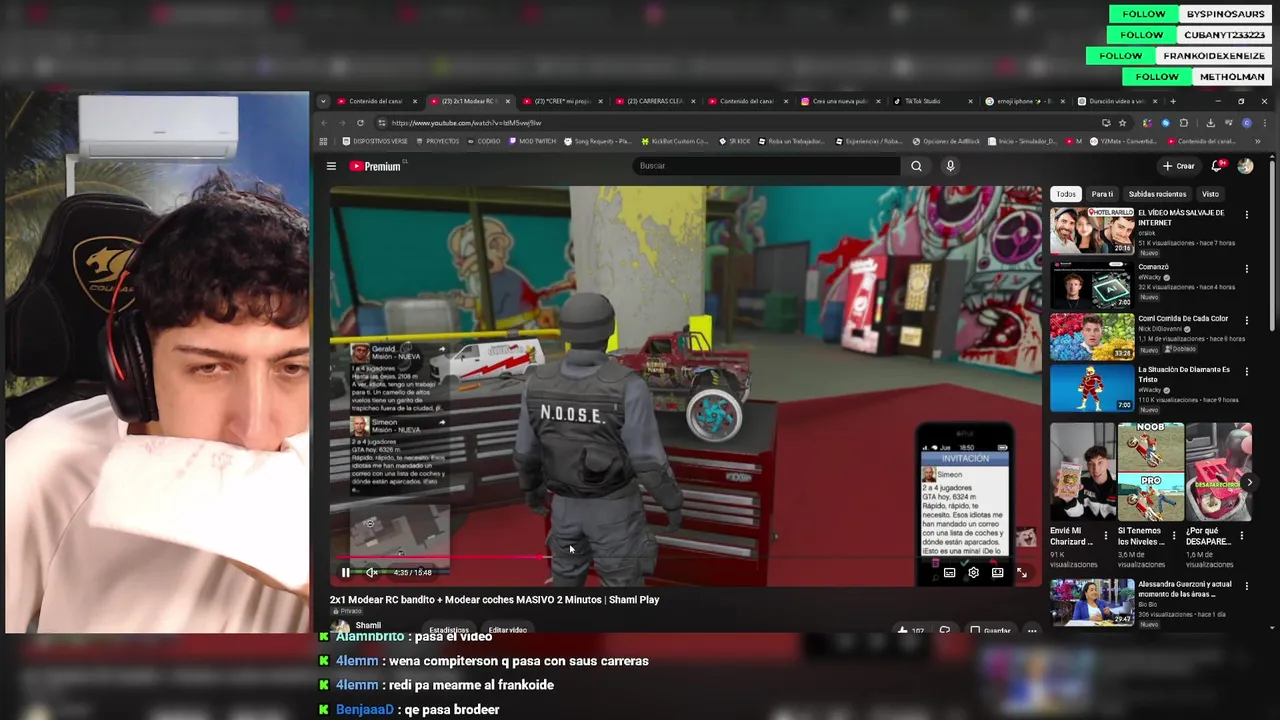Open the Song Requests bookmark

pyautogui.click(x=598, y=141)
